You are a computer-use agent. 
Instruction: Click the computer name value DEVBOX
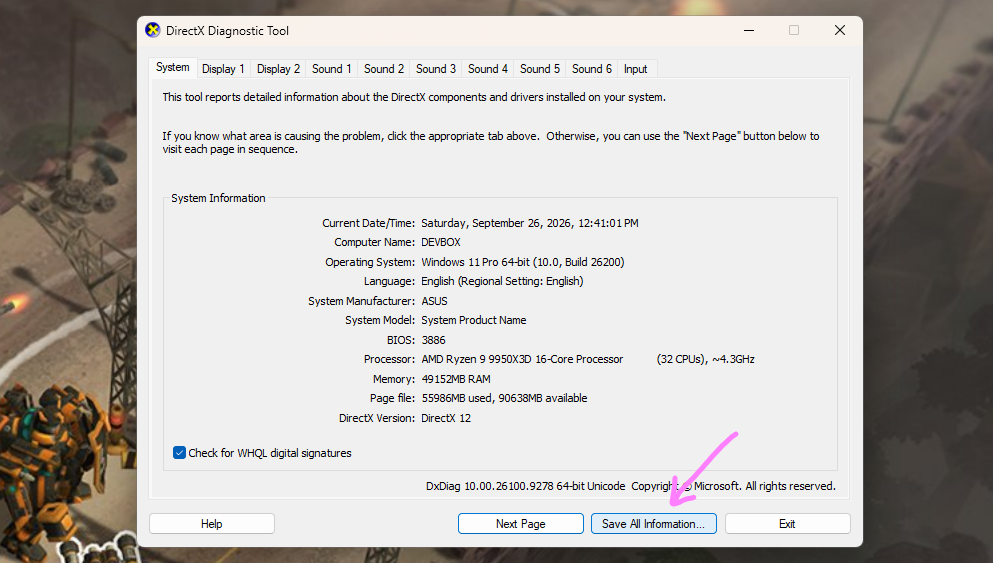point(441,243)
